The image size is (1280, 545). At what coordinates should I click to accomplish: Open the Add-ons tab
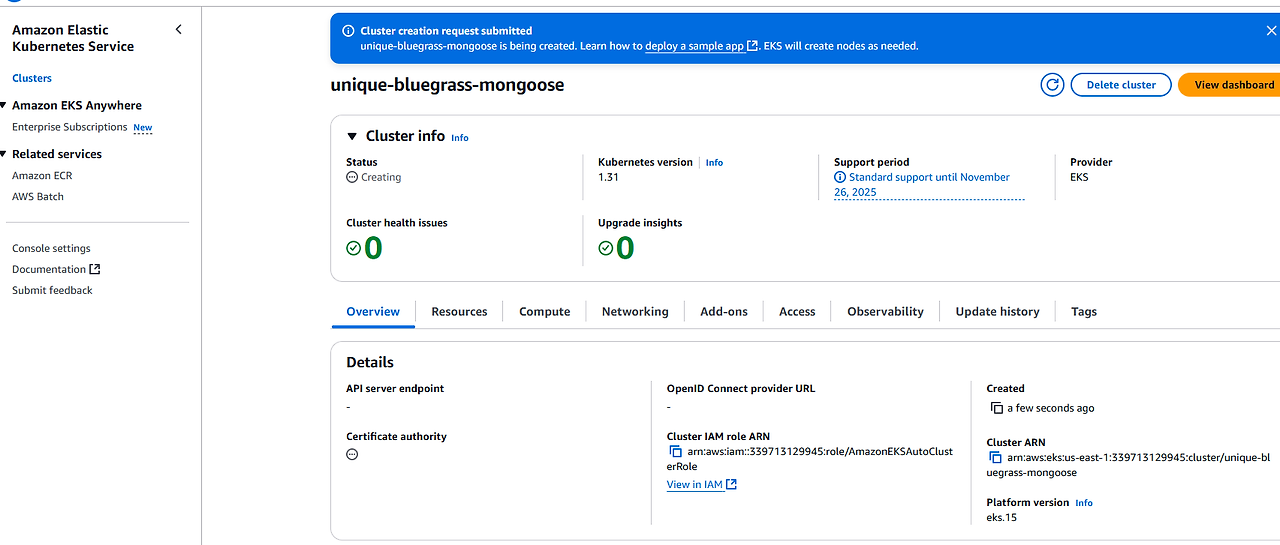[724, 312]
